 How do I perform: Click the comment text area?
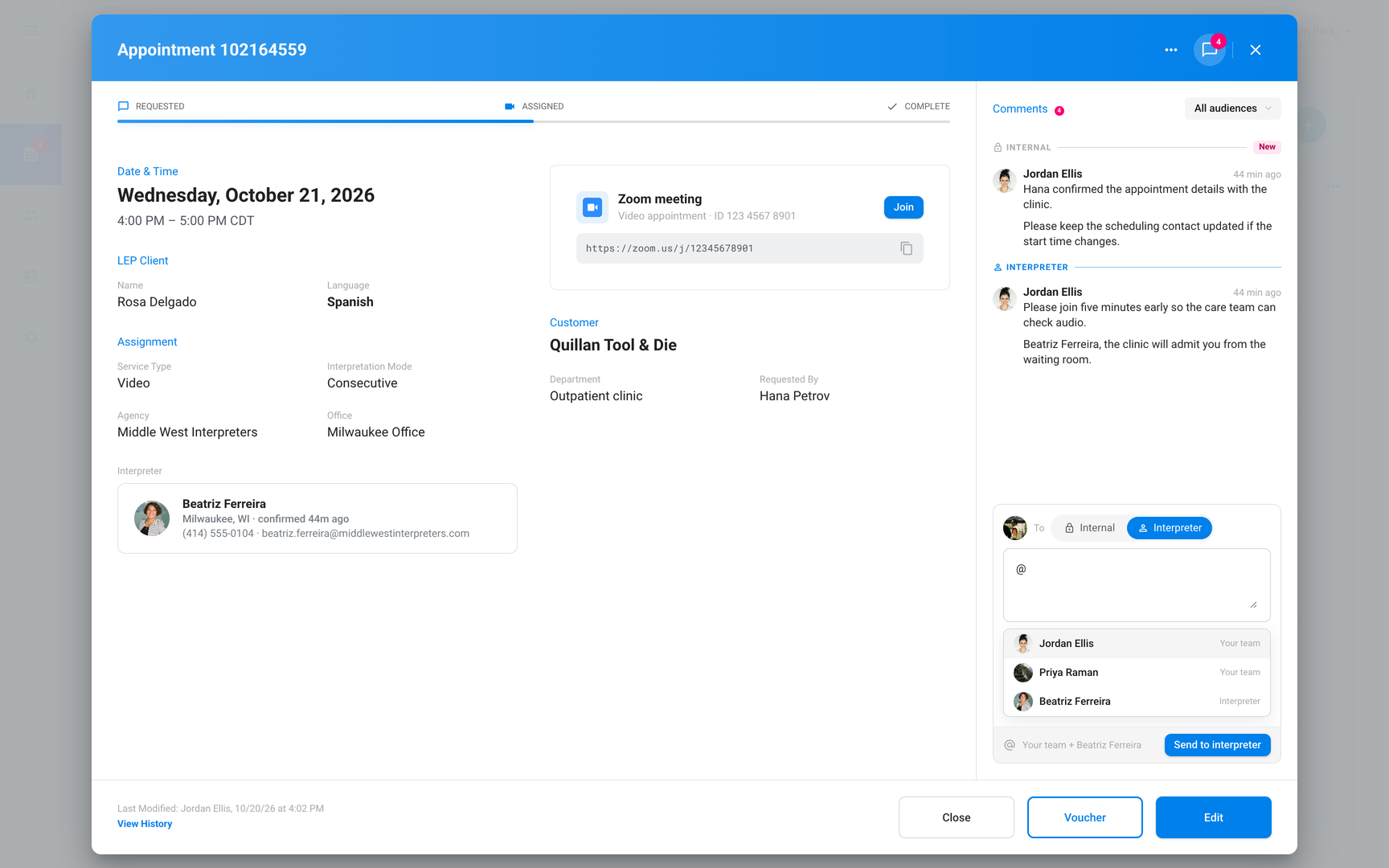(1137, 585)
